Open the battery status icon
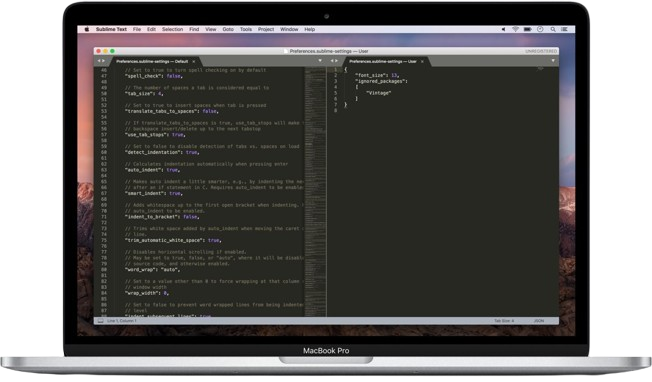The height and width of the screenshot is (382, 652). [528, 30]
